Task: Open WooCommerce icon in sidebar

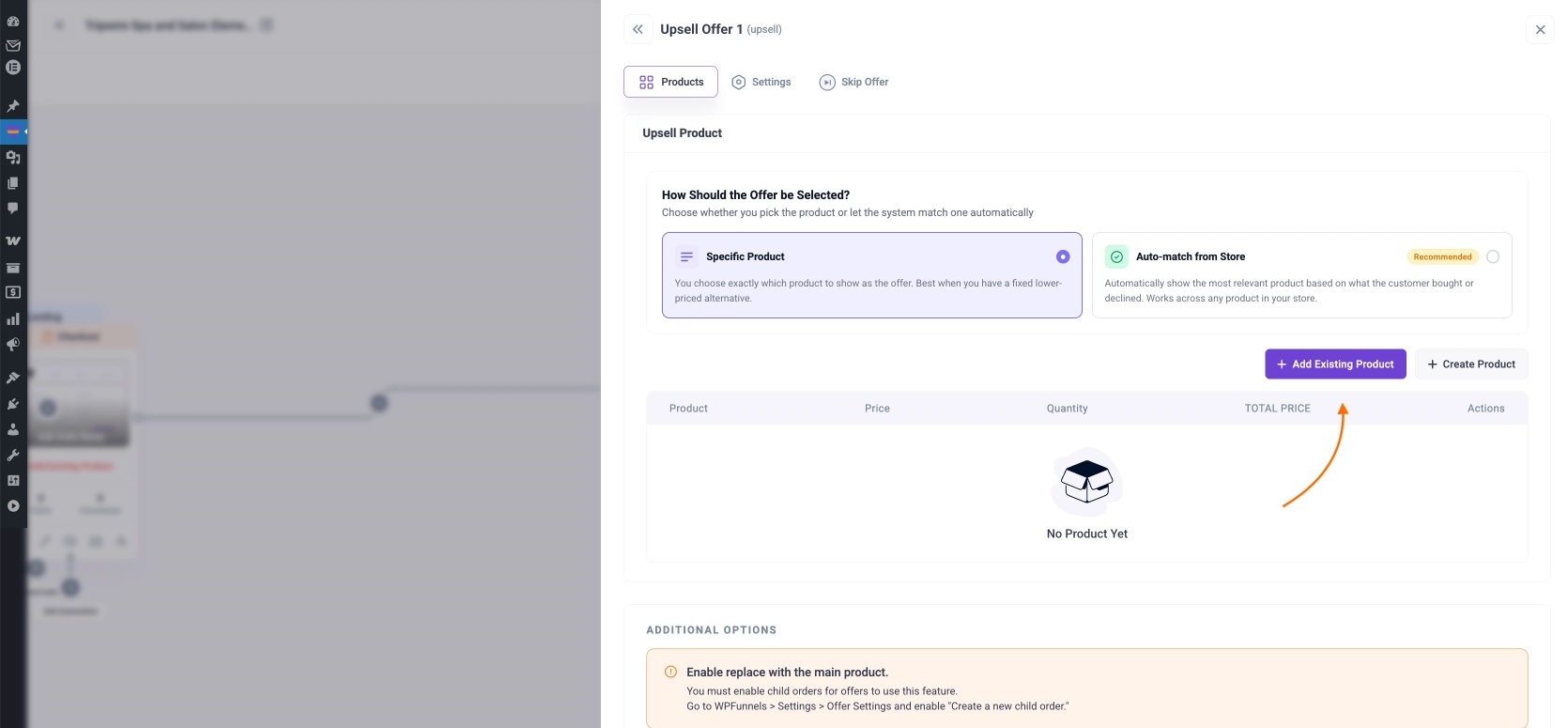Action: pos(13,241)
